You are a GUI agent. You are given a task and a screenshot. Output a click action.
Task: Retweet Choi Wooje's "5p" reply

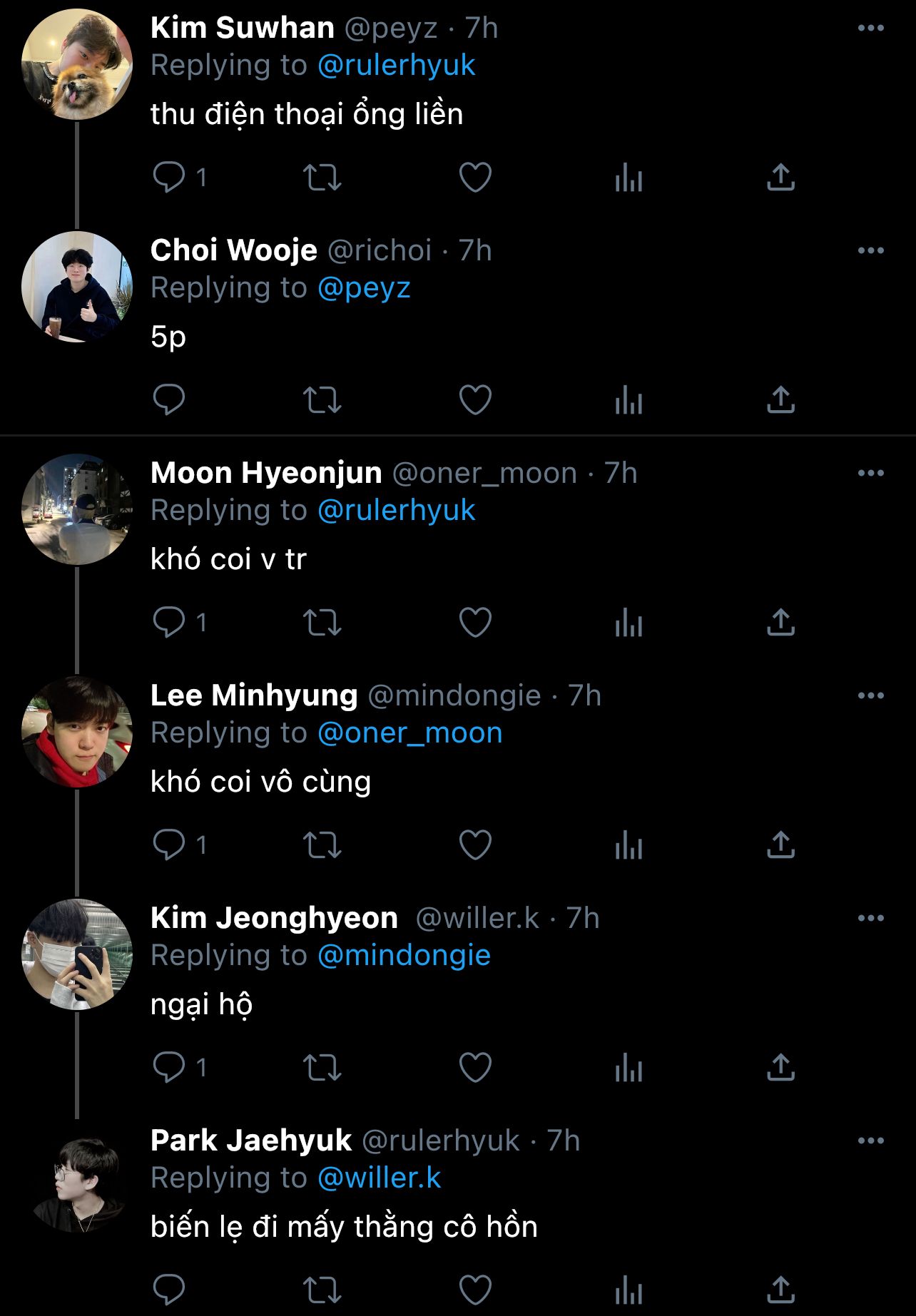322,400
